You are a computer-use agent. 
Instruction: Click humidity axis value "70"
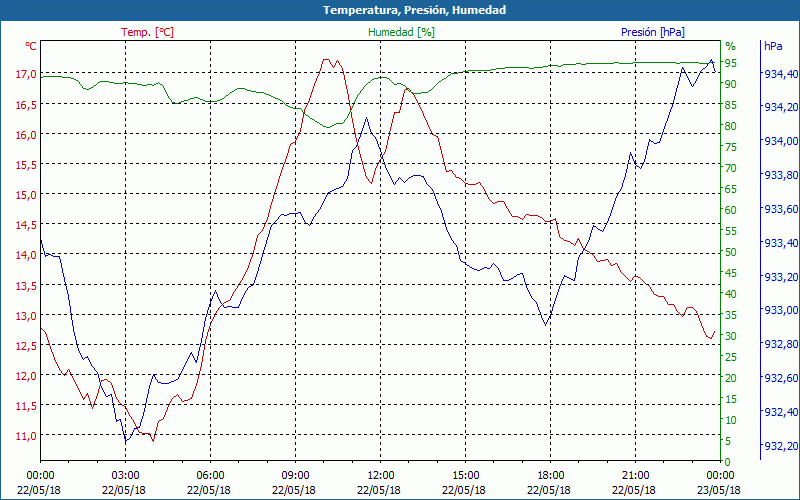731,168
